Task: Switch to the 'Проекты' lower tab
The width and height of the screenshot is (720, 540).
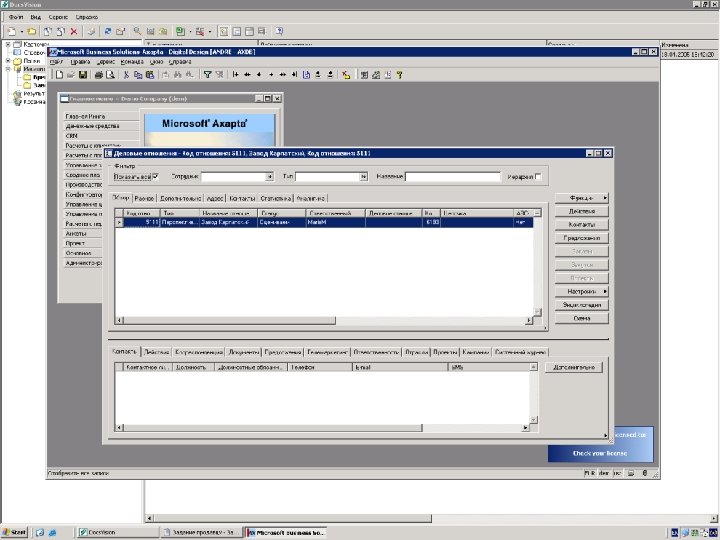Action: pyautogui.click(x=444, y=352)
